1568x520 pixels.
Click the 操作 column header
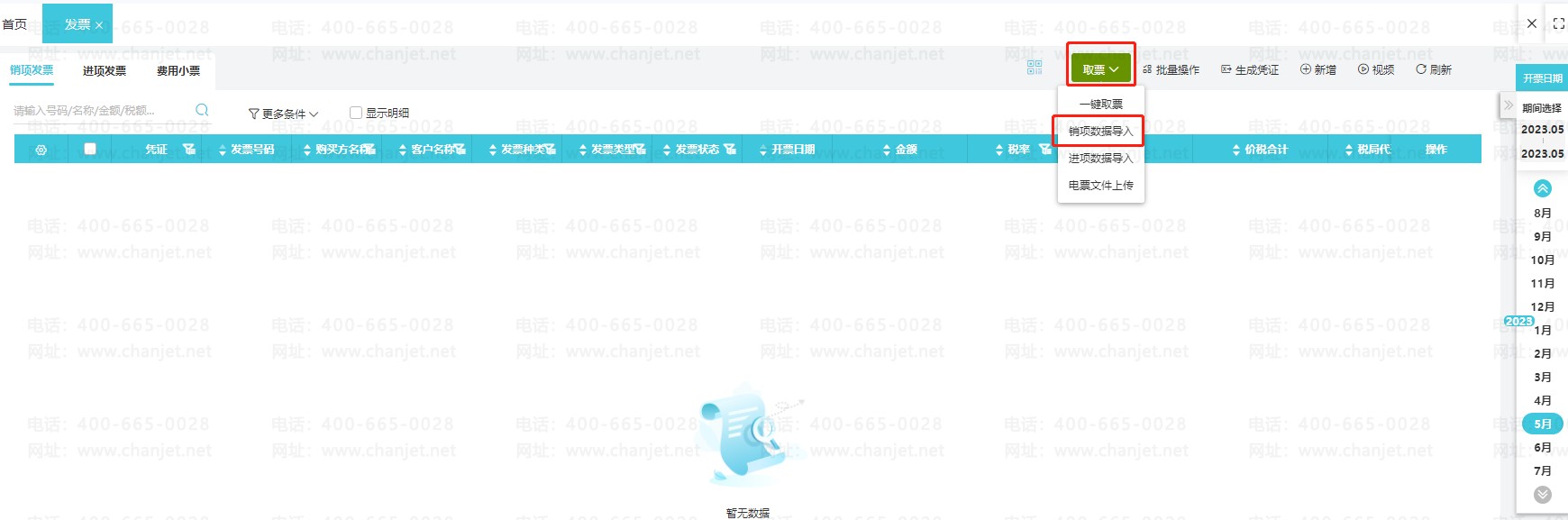pyautogui.click(x=1436, y=149)
